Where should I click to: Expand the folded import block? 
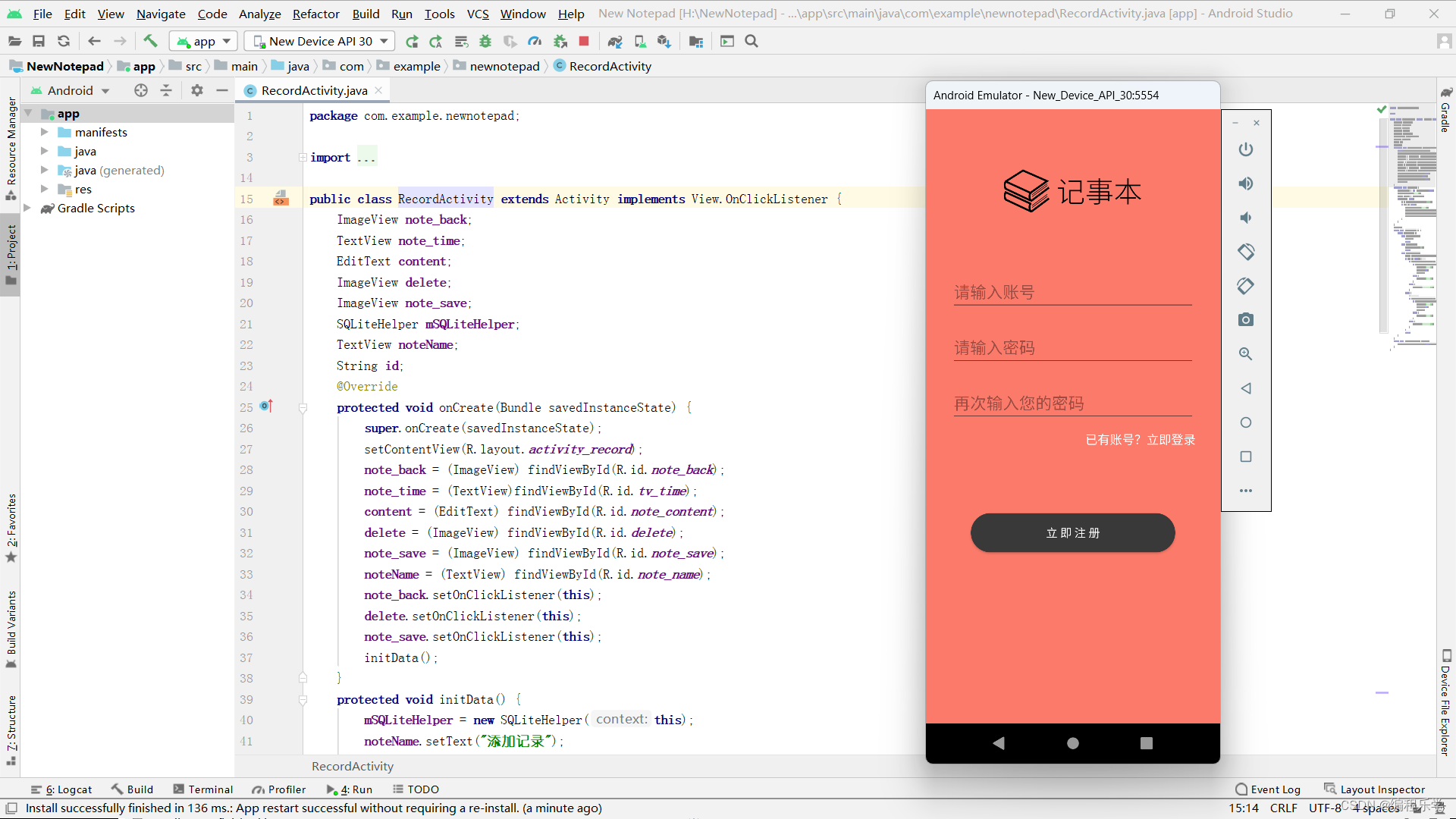[x=303, y=158]
